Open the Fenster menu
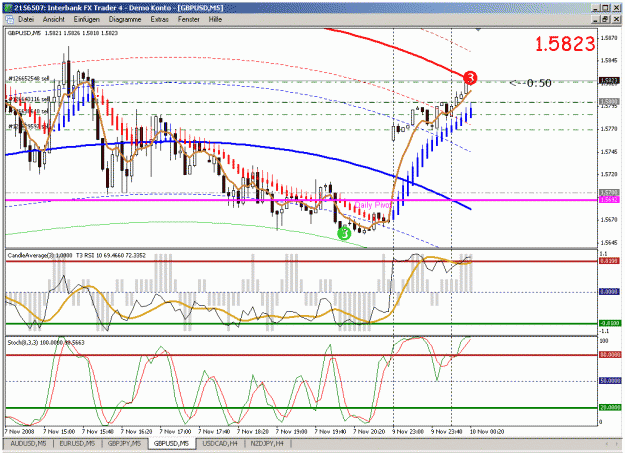The image size is (625, 453). 189,19
